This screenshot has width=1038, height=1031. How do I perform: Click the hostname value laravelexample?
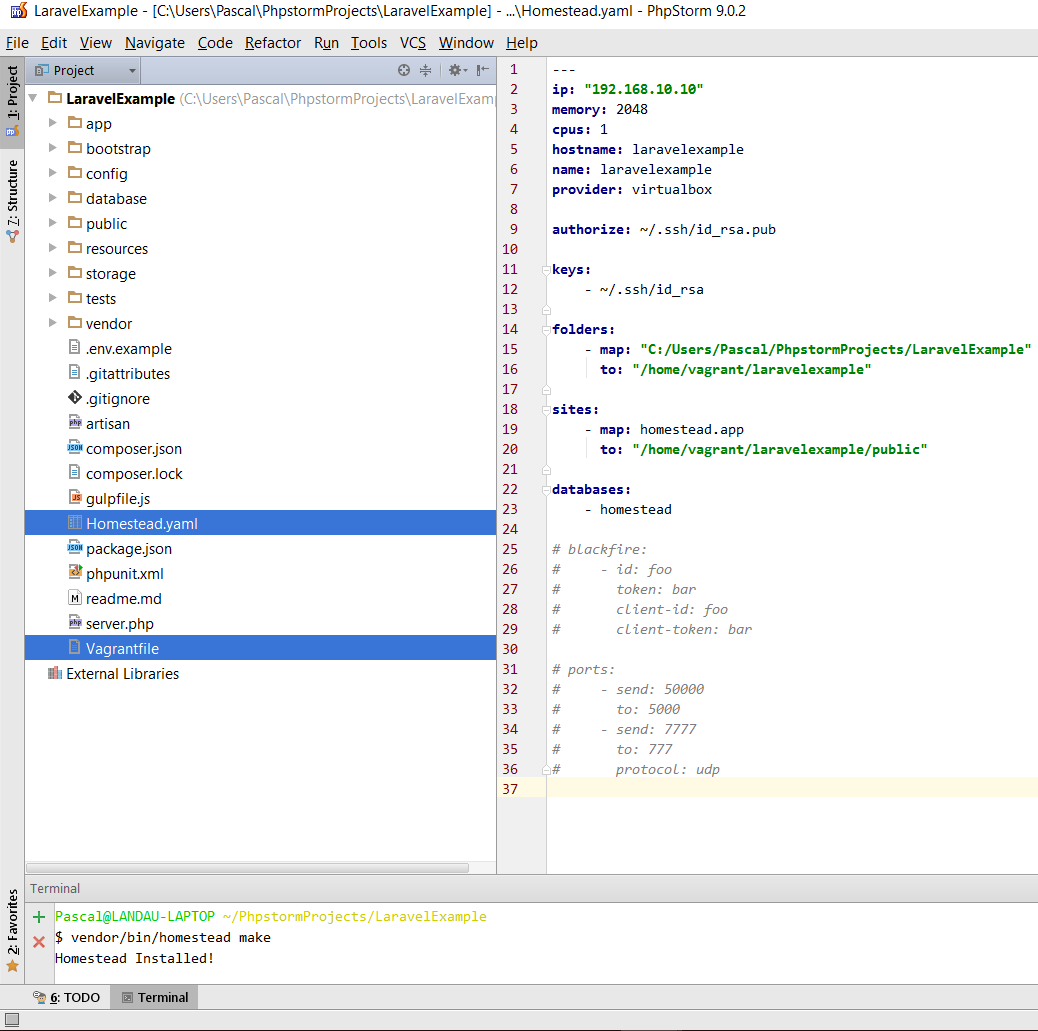pos(687,150)
